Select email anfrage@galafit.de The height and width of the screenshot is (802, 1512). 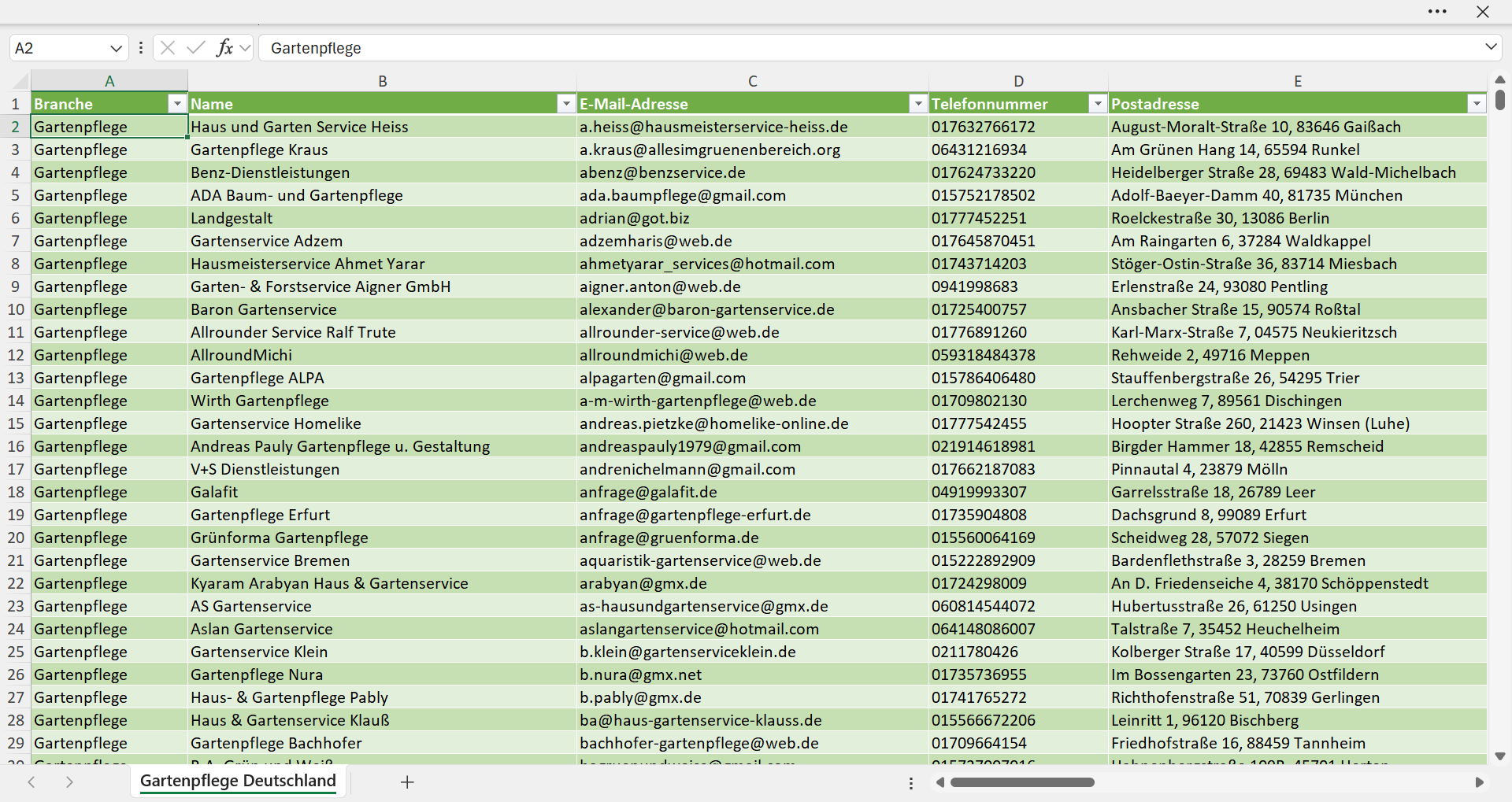click(753, 492)
